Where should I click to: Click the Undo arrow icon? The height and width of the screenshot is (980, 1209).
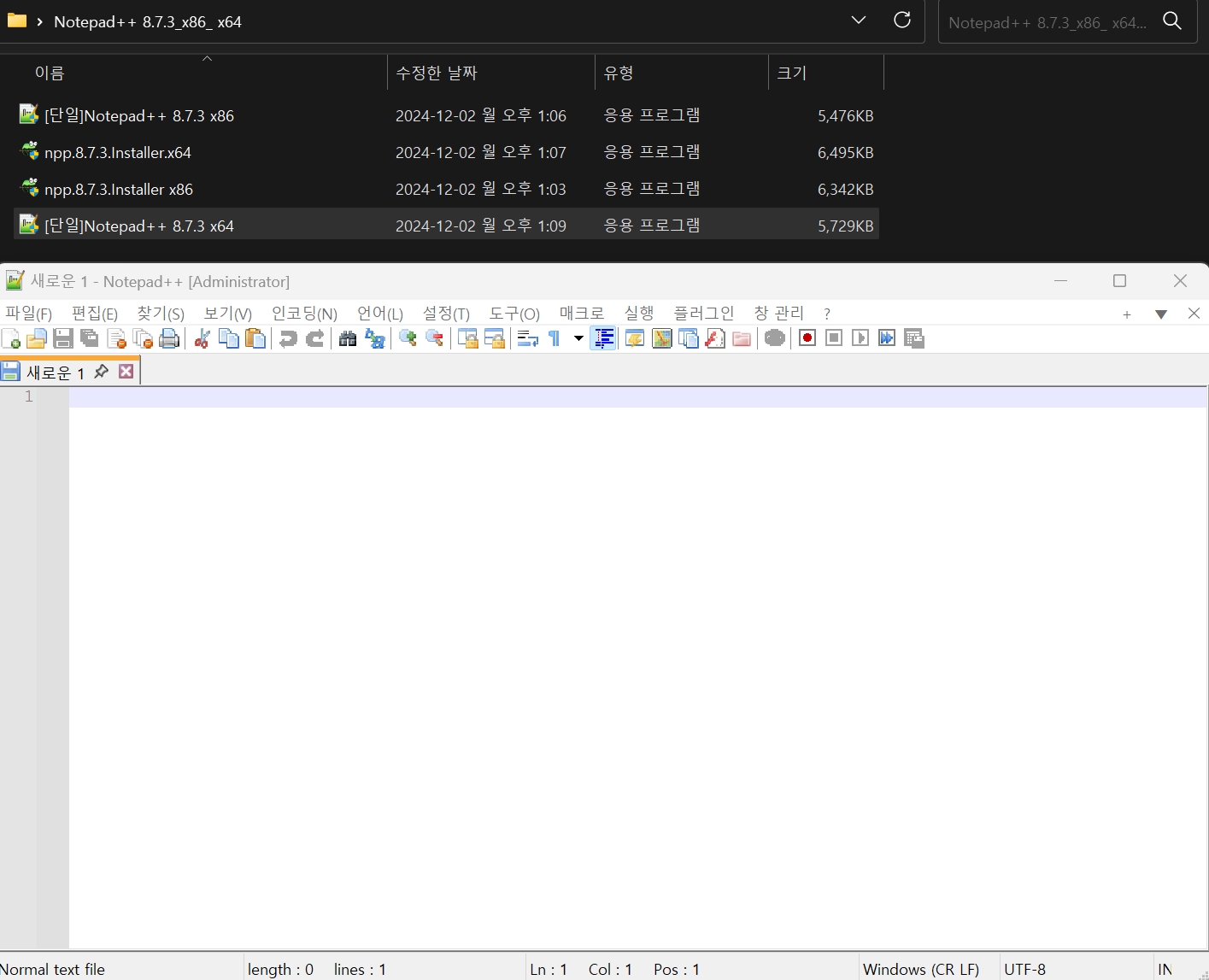pyautogui.click(x=288, y=338)
